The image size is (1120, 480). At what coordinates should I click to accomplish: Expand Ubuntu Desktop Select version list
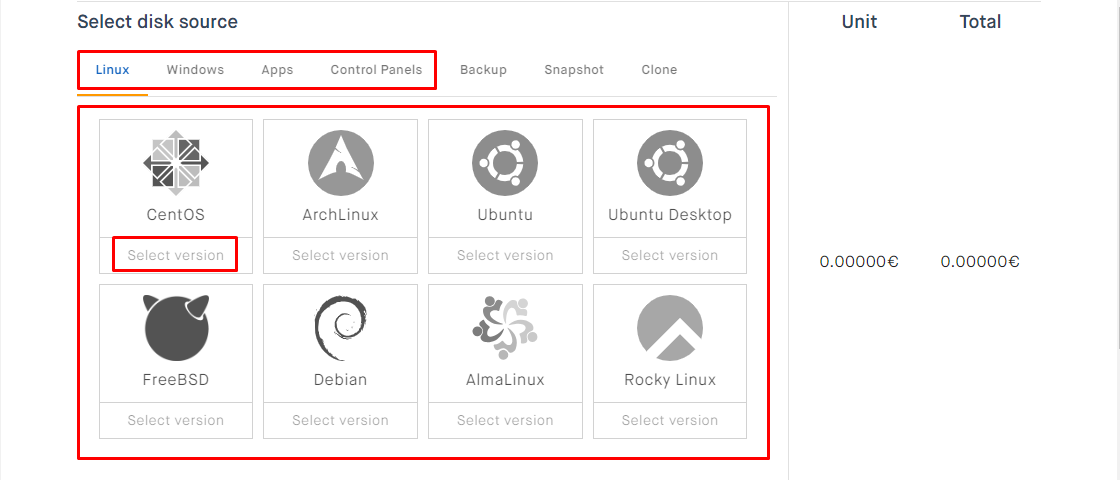pyautogui.click(x=670, y=255)
